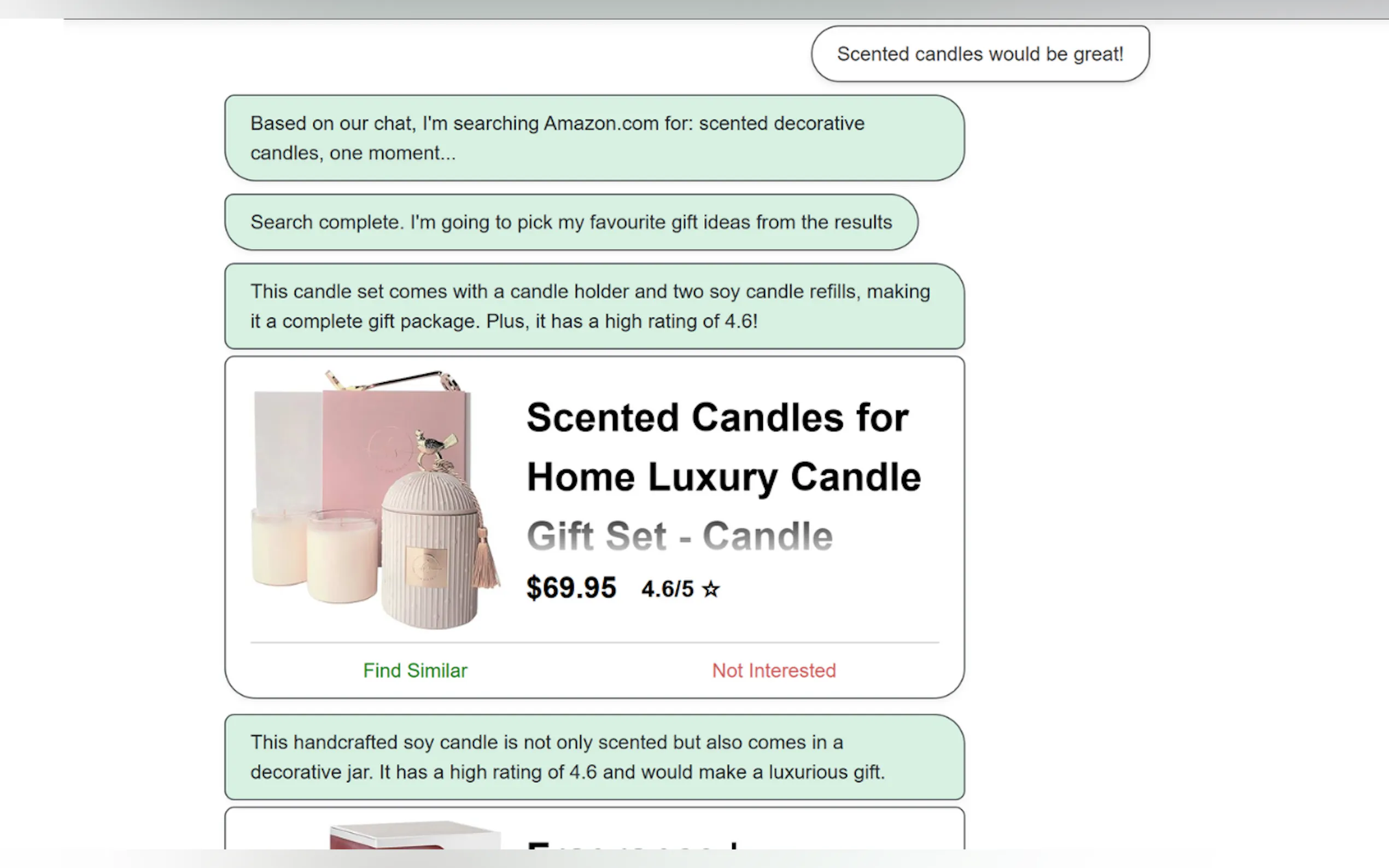
Task: Click the Find Similar link
Action: point(415,671)
